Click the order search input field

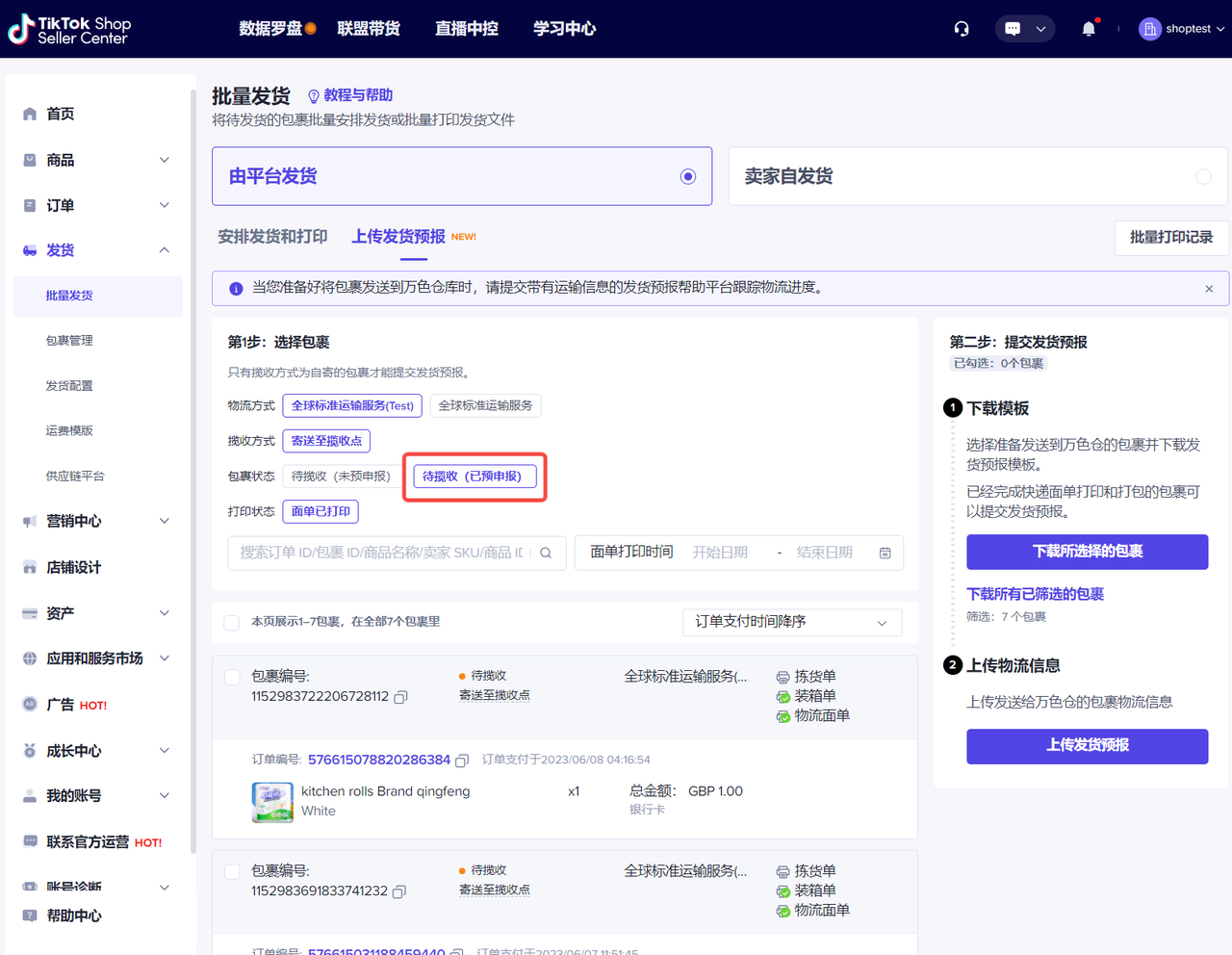(381, 553)
